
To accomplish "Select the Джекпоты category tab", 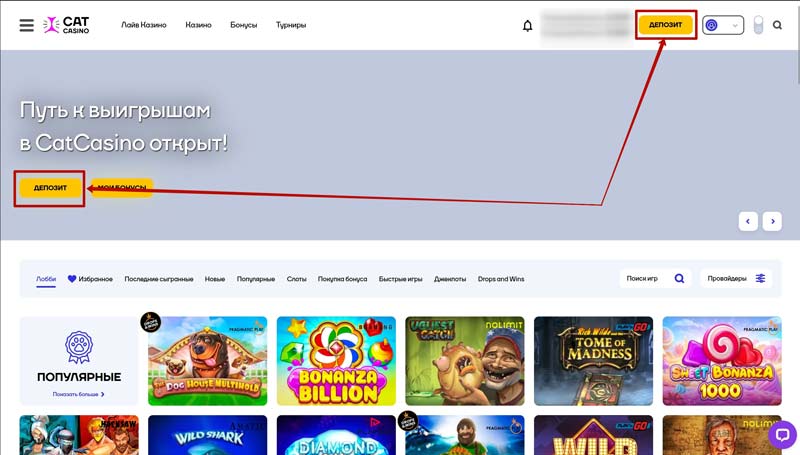I will pos(450,279).
